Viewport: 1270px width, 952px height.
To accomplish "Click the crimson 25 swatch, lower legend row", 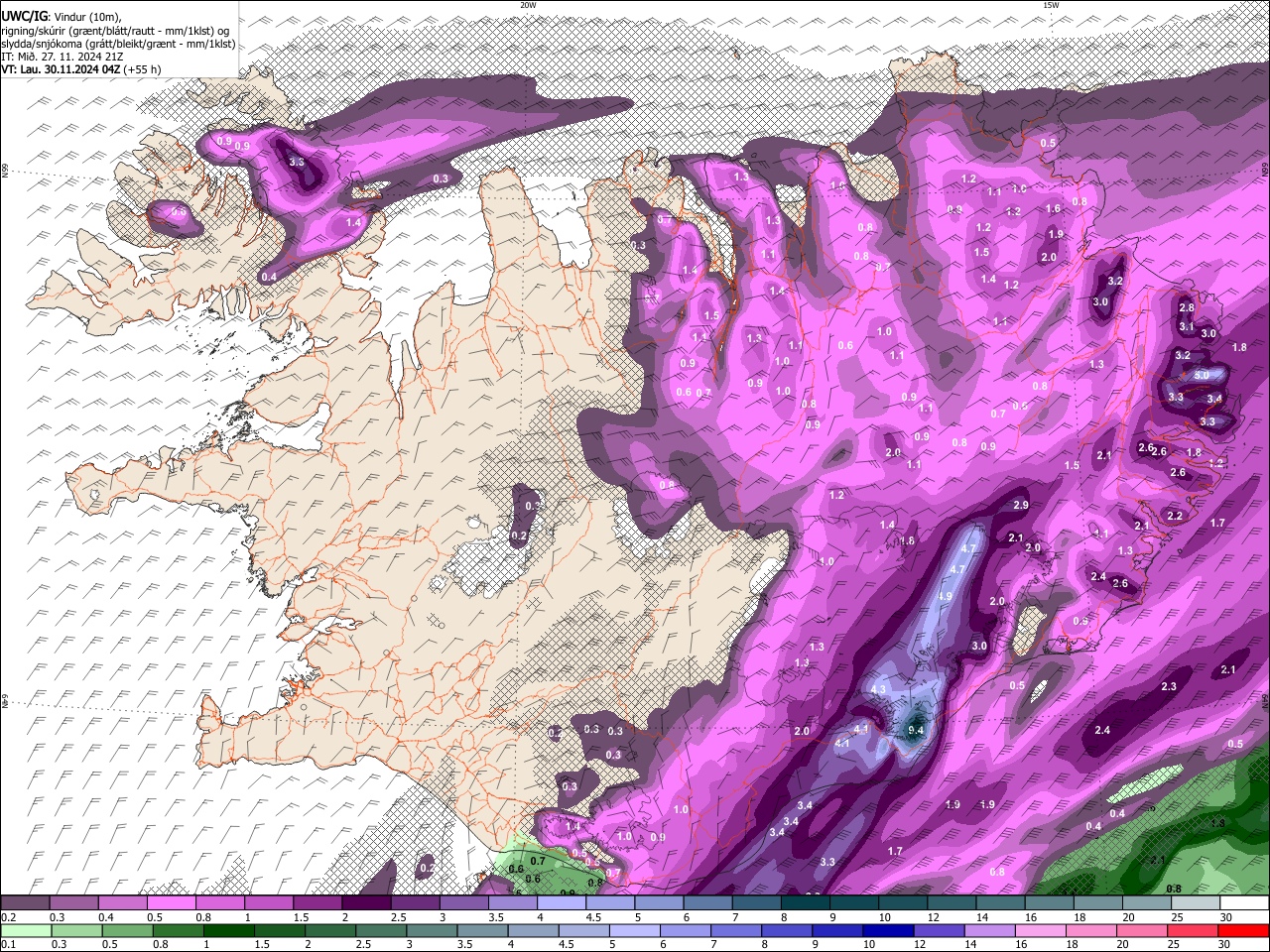I will (x=1193, y=931).
